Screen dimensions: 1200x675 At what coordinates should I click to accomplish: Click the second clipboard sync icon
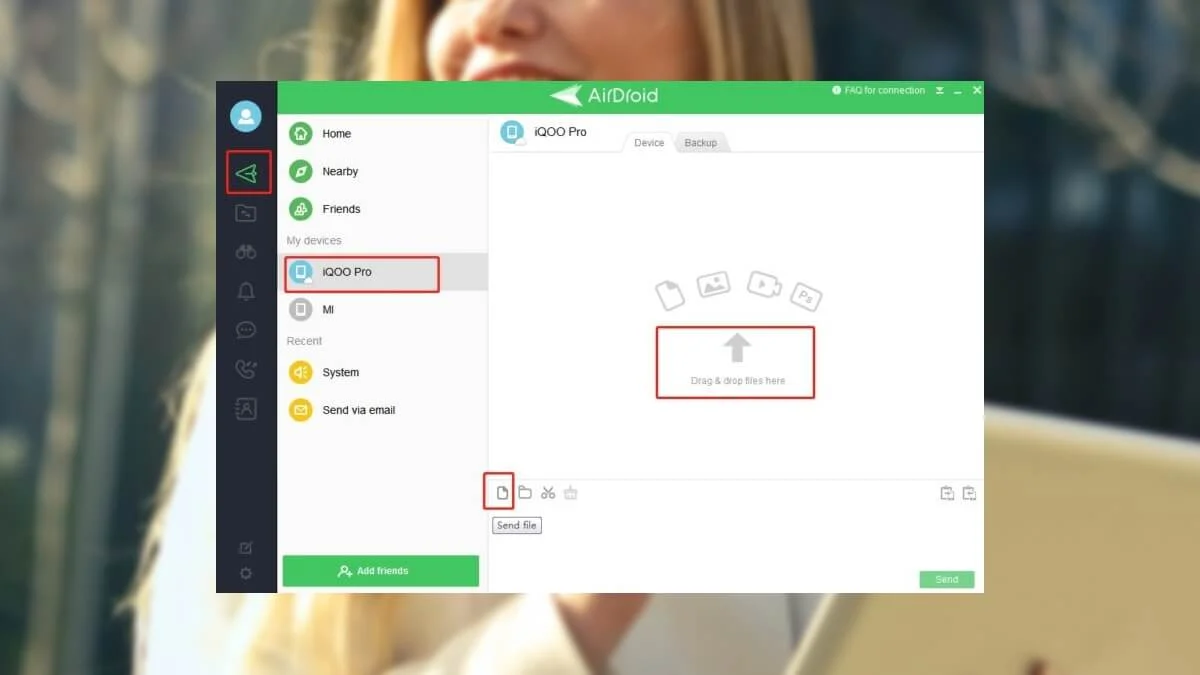pyautogui.click(x=969, y=493)
